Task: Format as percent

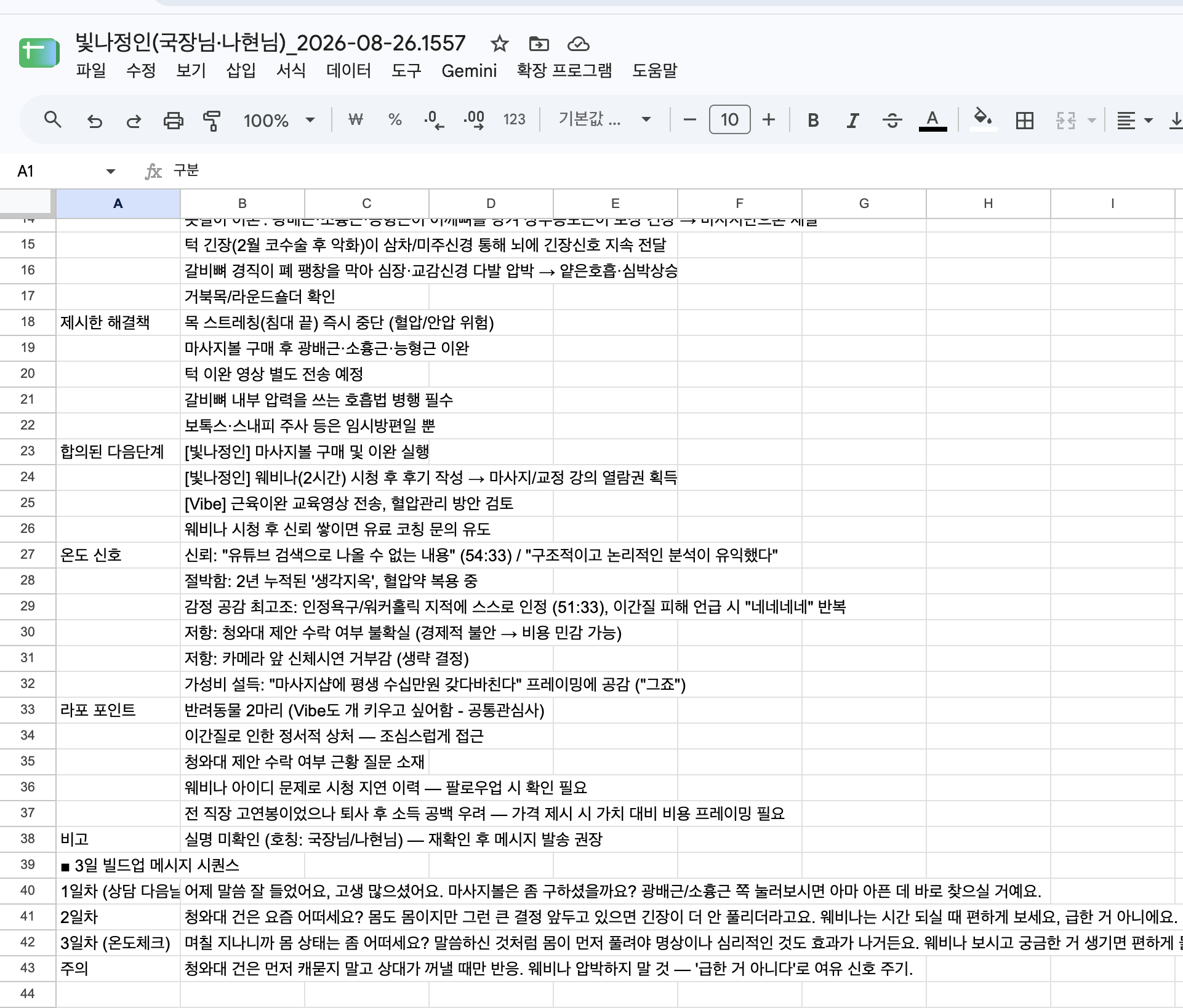Action: tap(395, 119)
